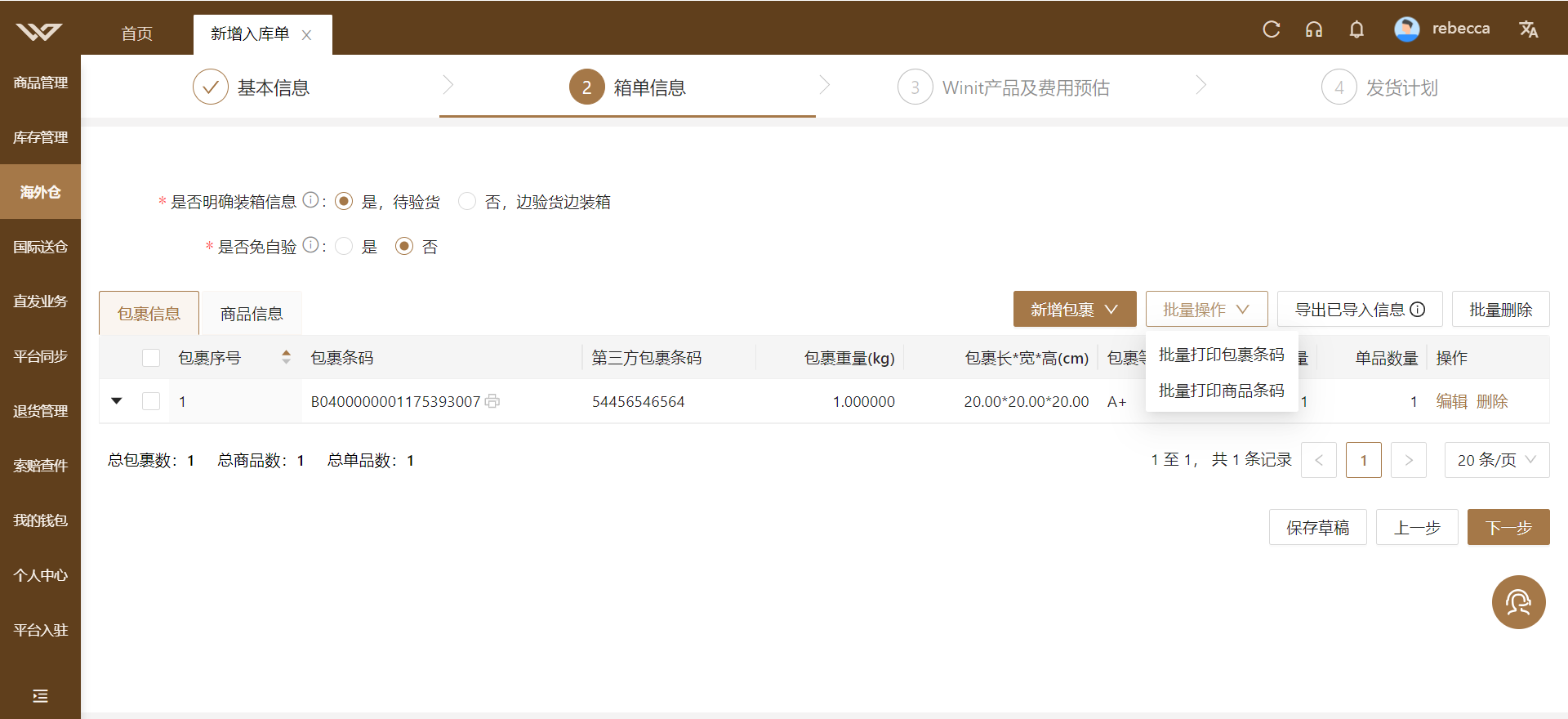The height and width of the screenshot is (719, 1568).
Task: Close the 新增入库单 tab
Action: pos(307,34)
